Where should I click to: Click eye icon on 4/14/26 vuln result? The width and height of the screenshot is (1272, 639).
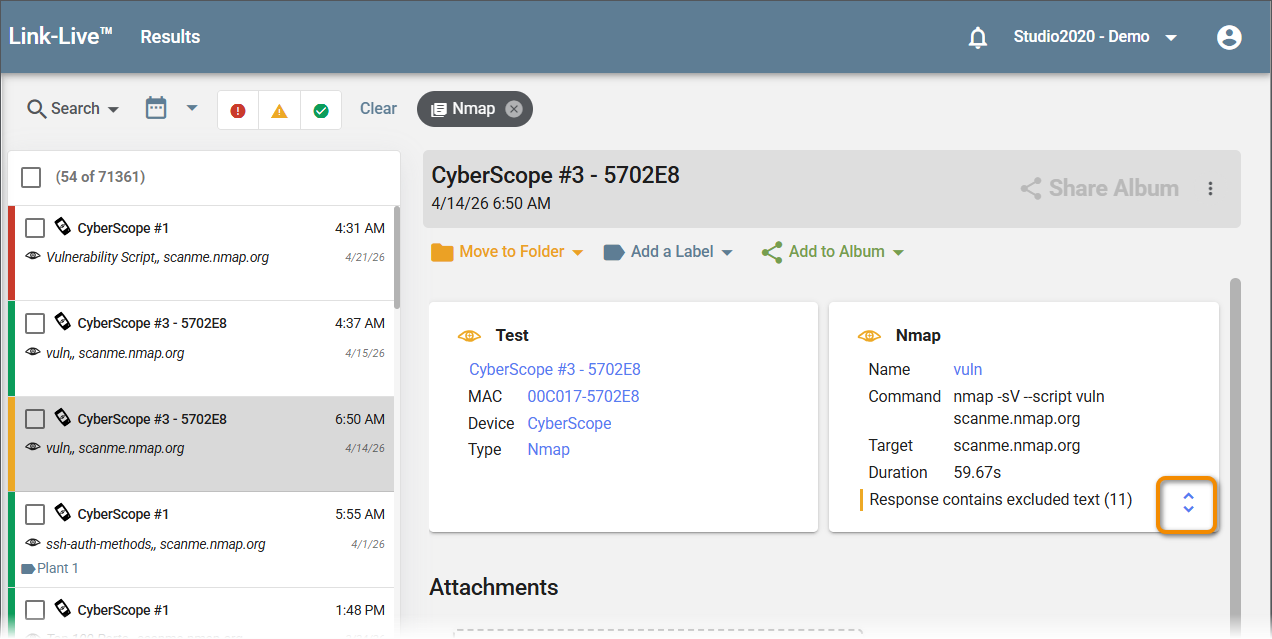pyautogui.click(x=32, y=448)
